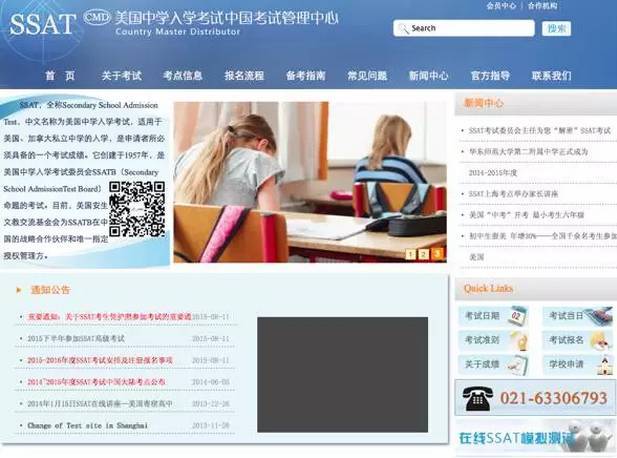This screenshot has height=458, width=617.
Task: Open the 考试日期 quick link
Action: tap(482, 316)
